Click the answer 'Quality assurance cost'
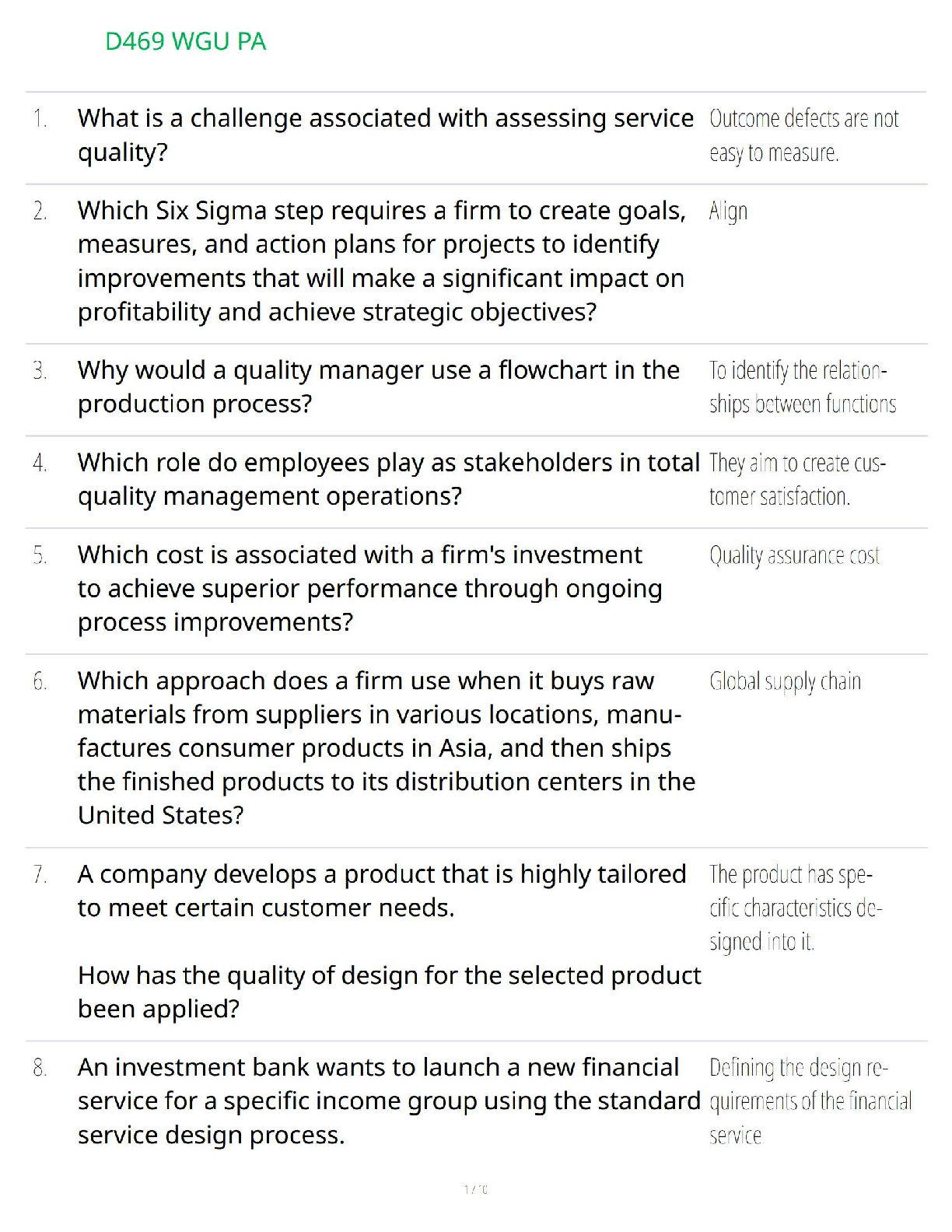952x1232 pixels. point(794,555)
